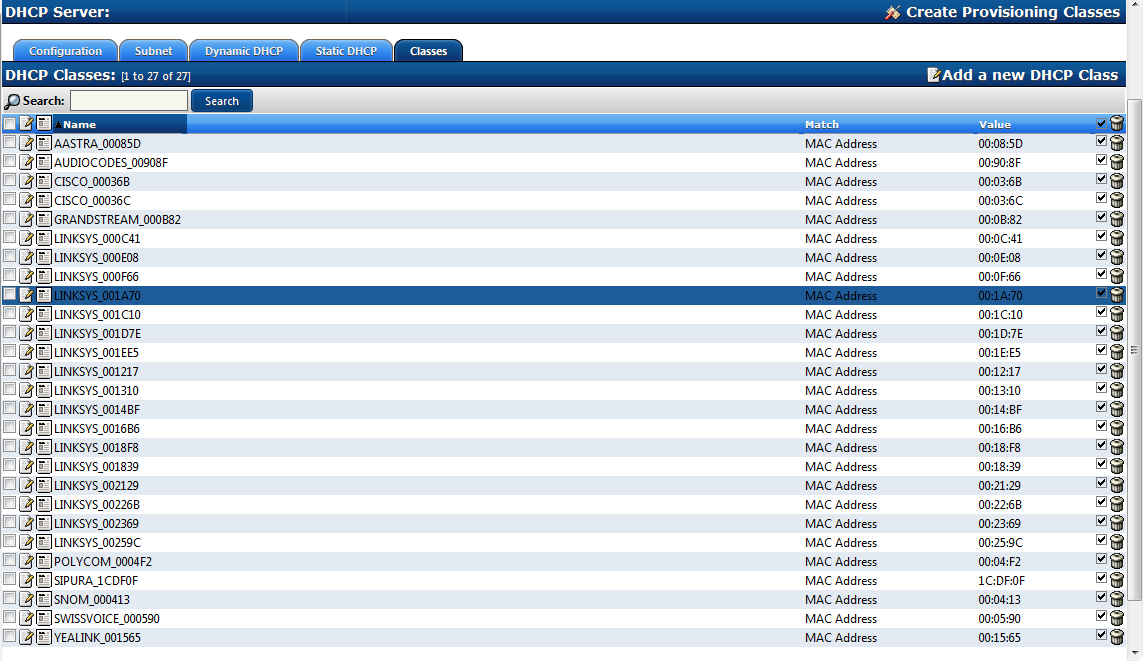The image size is (1143, 661).
Task: Open details icon for LINKSYS_0014BF
Action: pyautogui.click(x=44, y=409)
